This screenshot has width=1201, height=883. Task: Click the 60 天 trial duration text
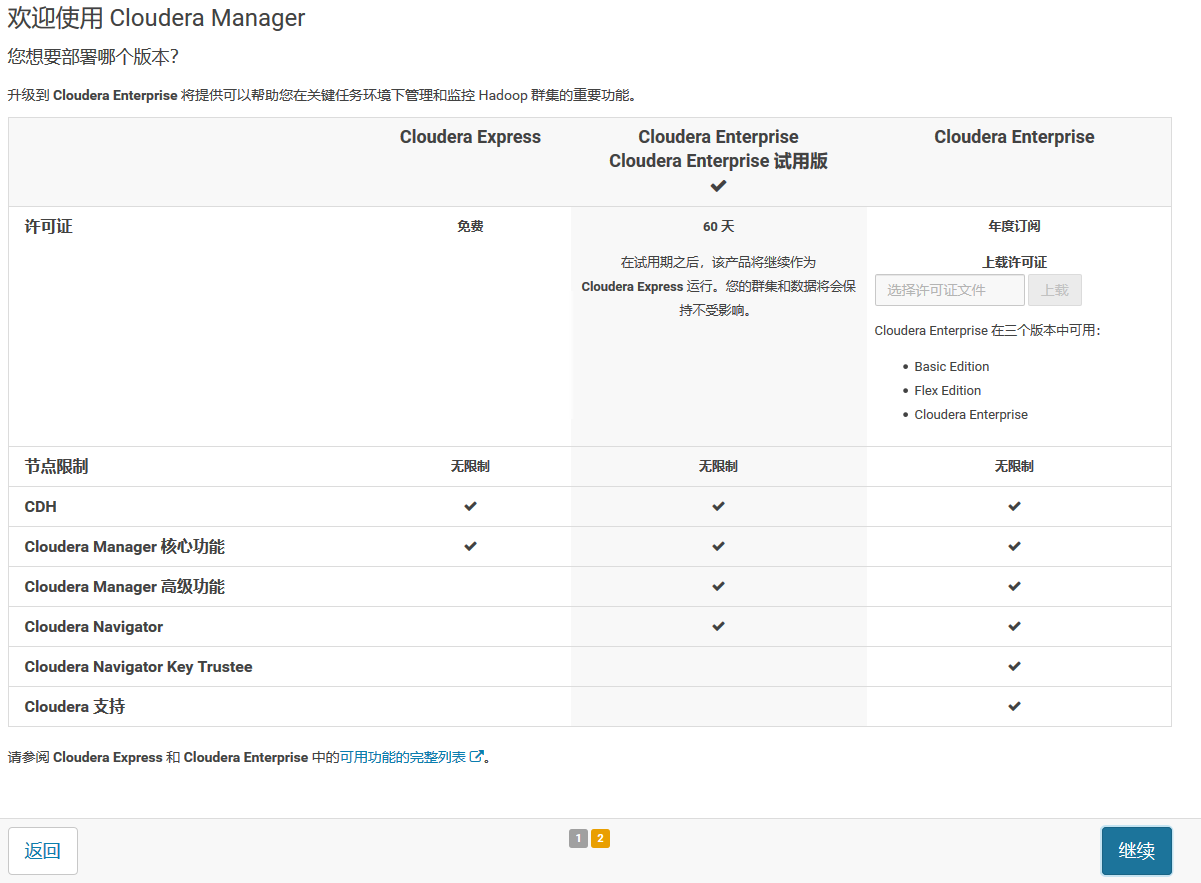(718, 227)
